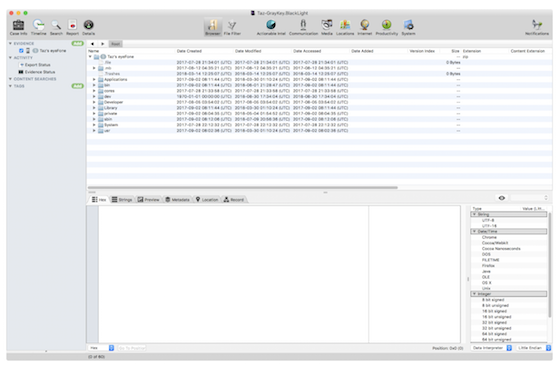Open Evidence Status in the sidebar
This screenshot has height=367, width=560.
[x=37, y=72]
